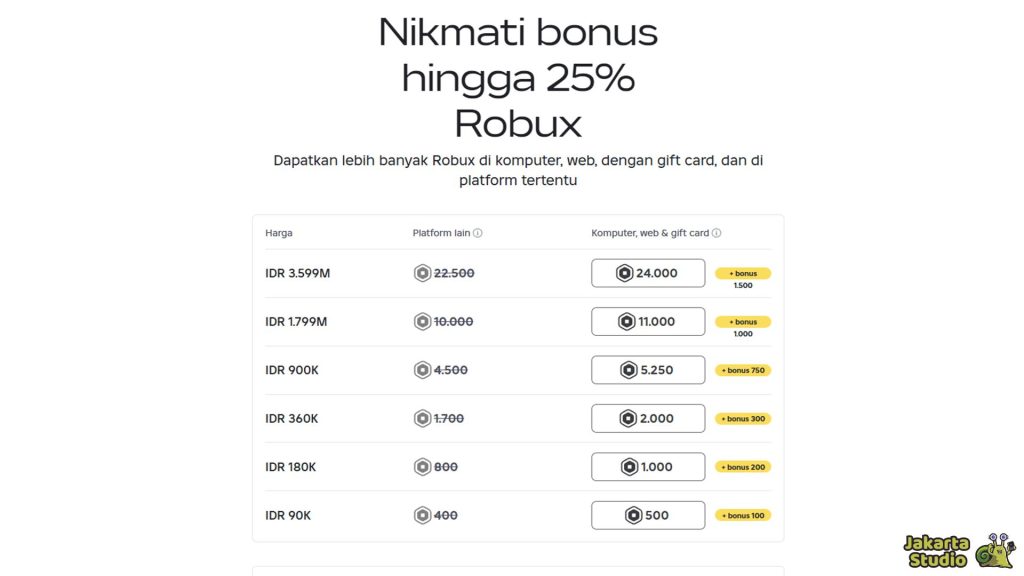Click the Robux icon next to strikethrough 10.000
Image resolution: width=1024 pixels, height=576 pixels.
(421, 321)
